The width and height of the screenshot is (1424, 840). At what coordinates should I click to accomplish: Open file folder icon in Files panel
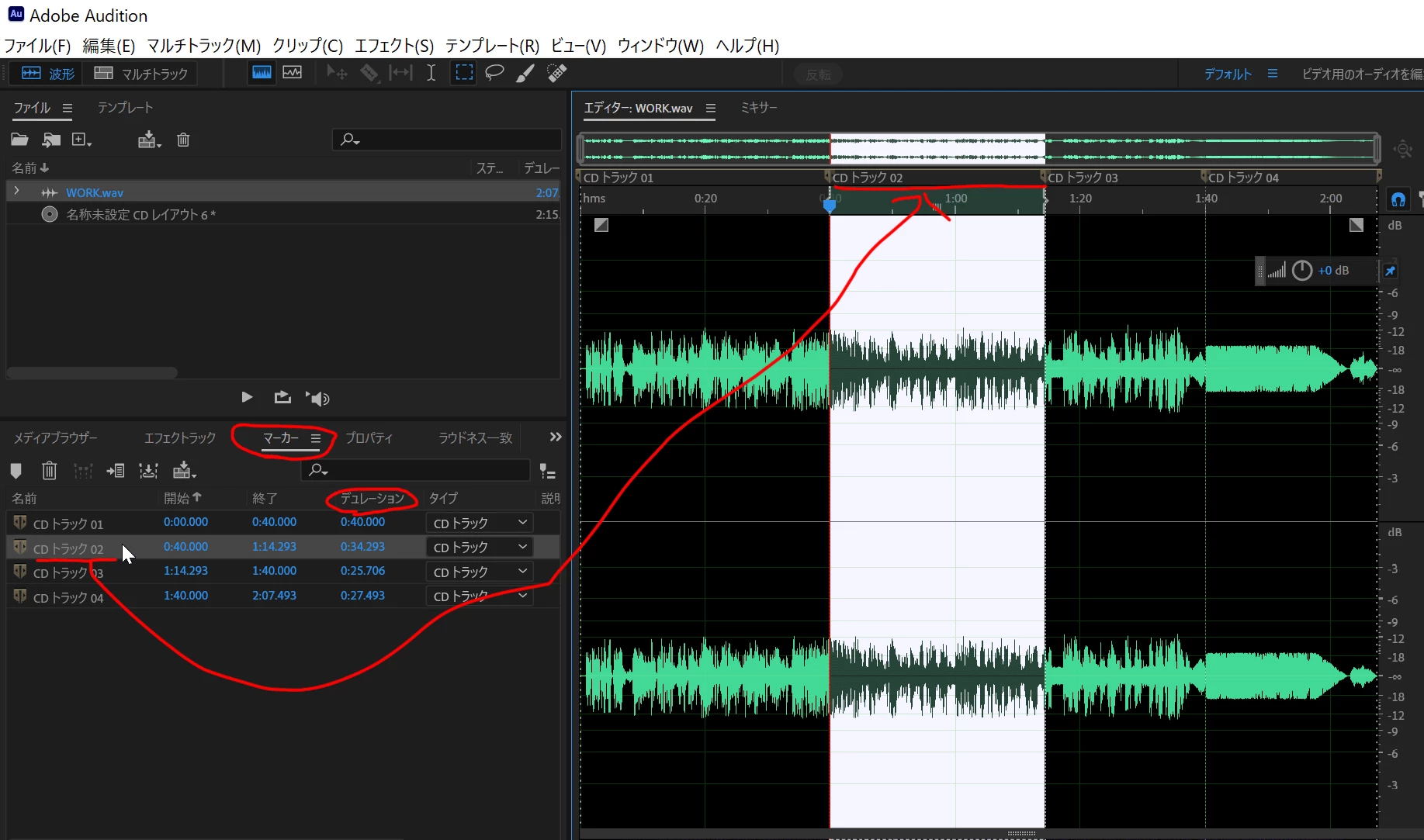pyautogui.click(x=19, y=140)
